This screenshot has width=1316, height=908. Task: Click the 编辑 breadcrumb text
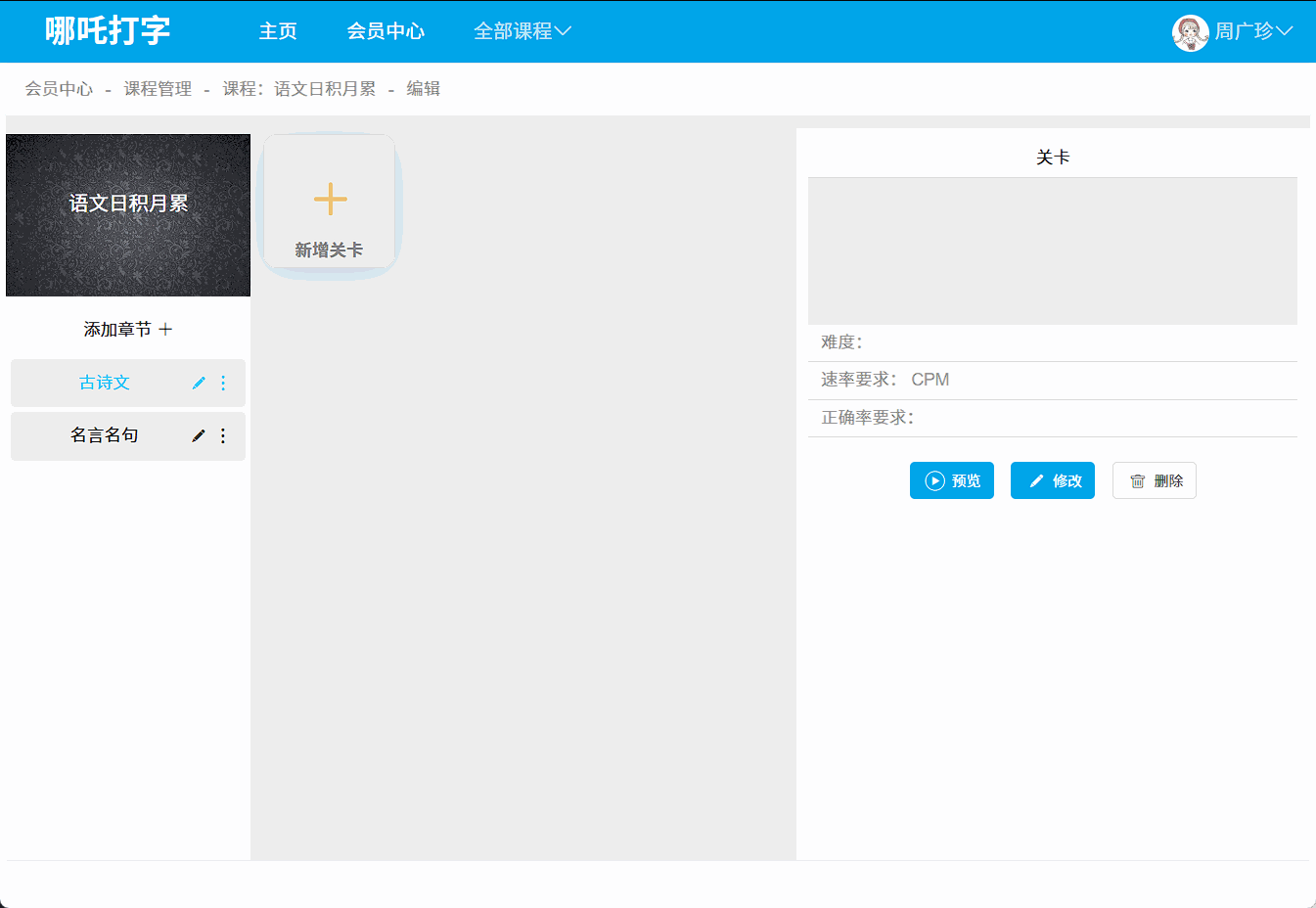point(424,89)
